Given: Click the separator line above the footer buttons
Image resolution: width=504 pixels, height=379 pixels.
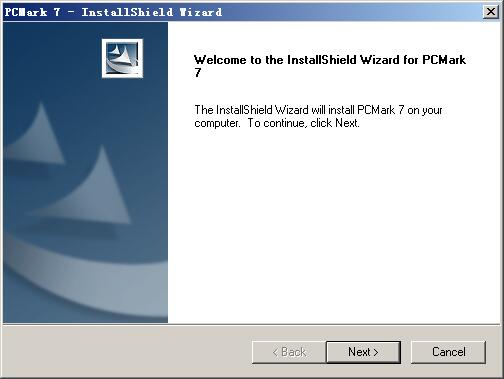Looking at the screenshot, I should [x=252, y=324].
